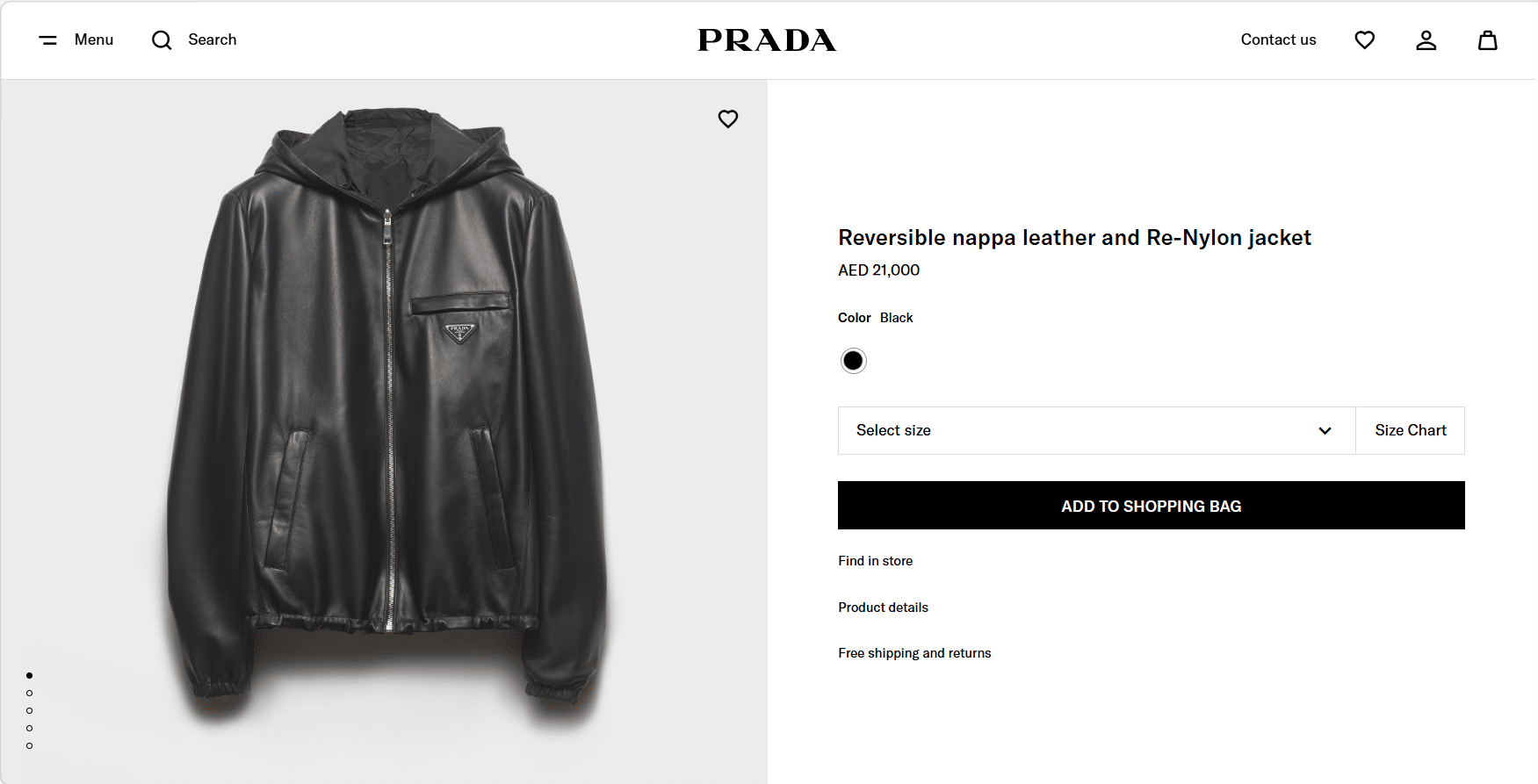Open the wishlist heart icon in header

pyautogui.click(x=1364, y=40)
